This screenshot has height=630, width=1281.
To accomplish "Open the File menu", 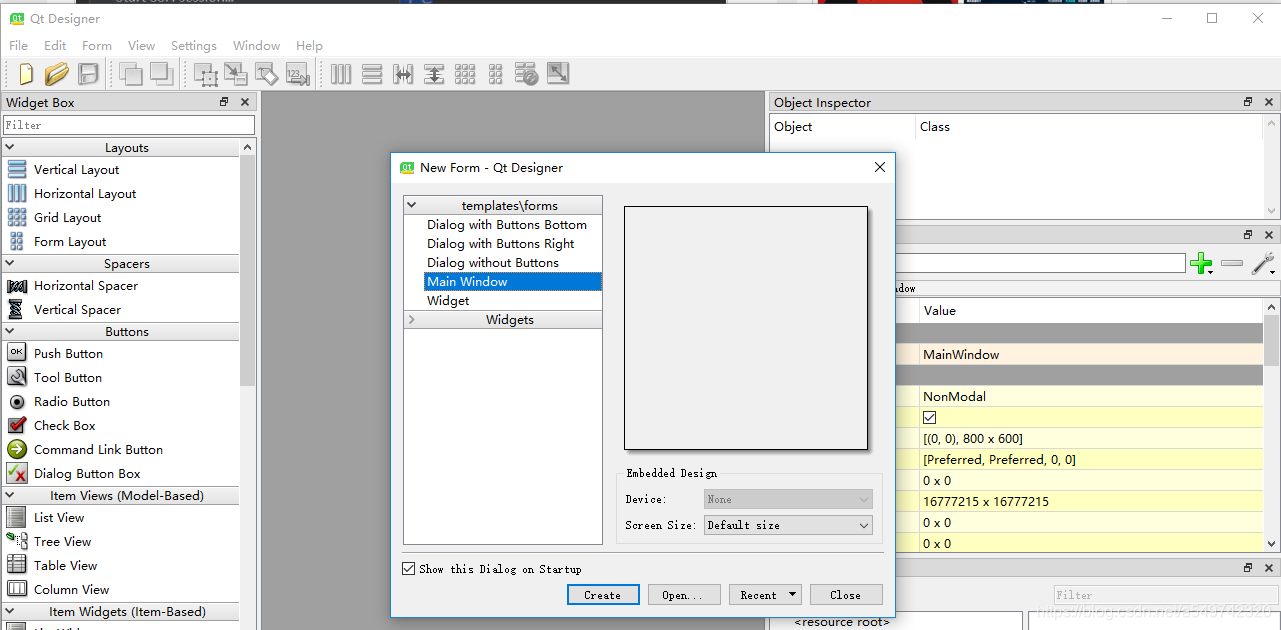I will point(18,46).
